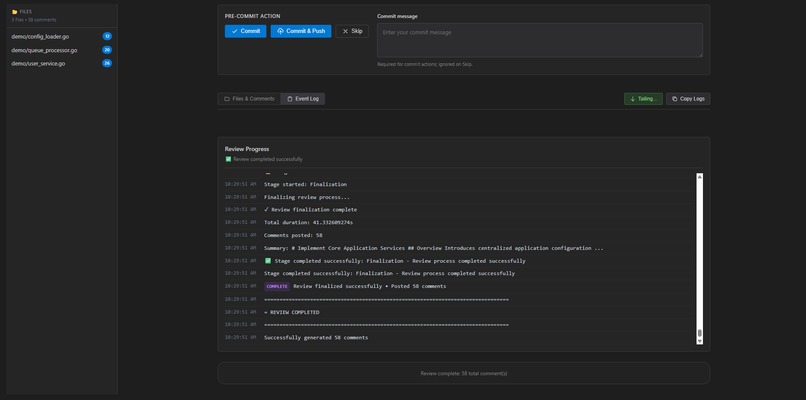Click the 12 comments badge for config_loader.go
Screen dimensions: 806x400
[x=107, y=37]
